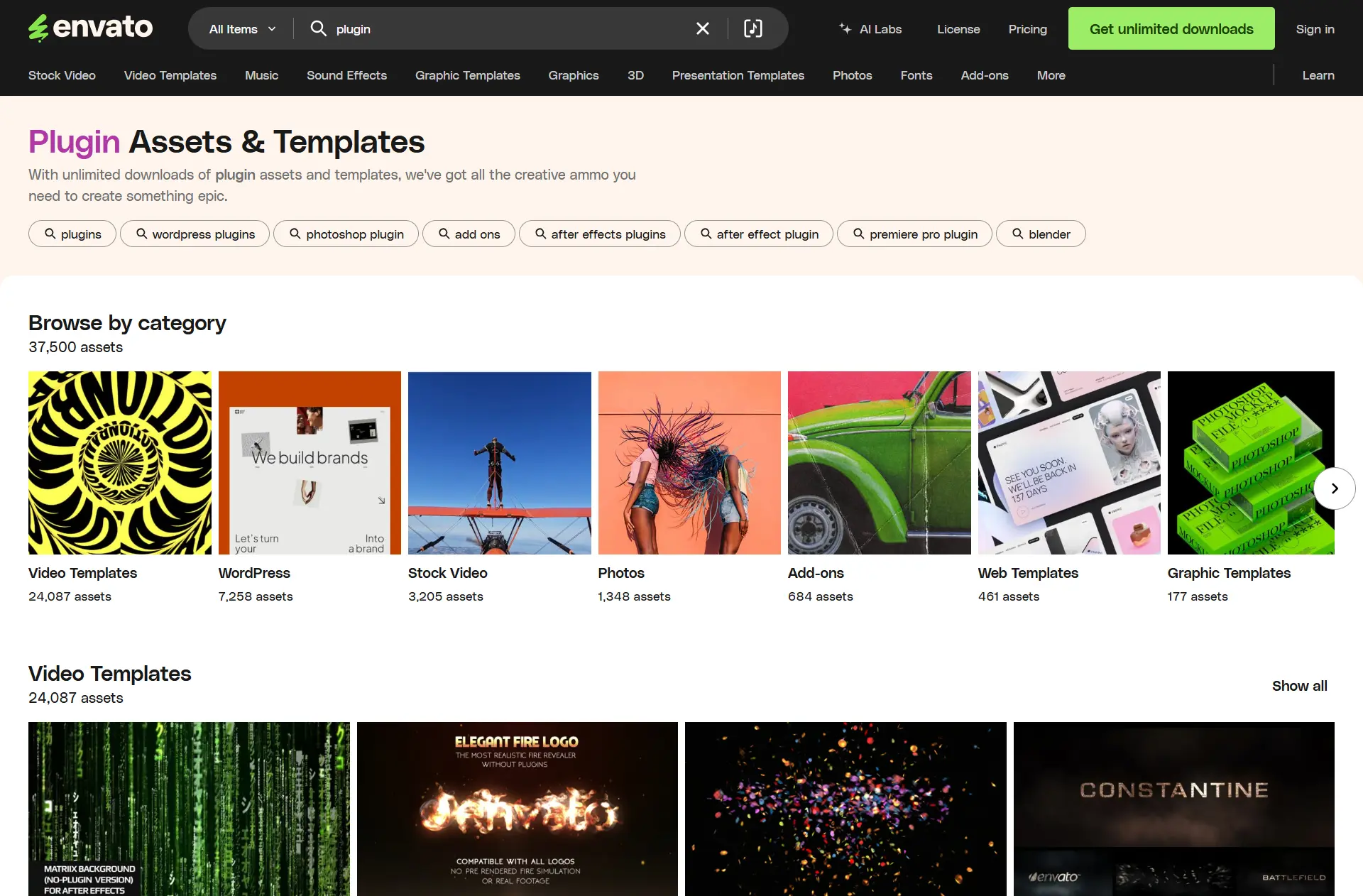1363x896 pixels.
Task: Open the Pricing page
Action: click(x=1027, y=29)
